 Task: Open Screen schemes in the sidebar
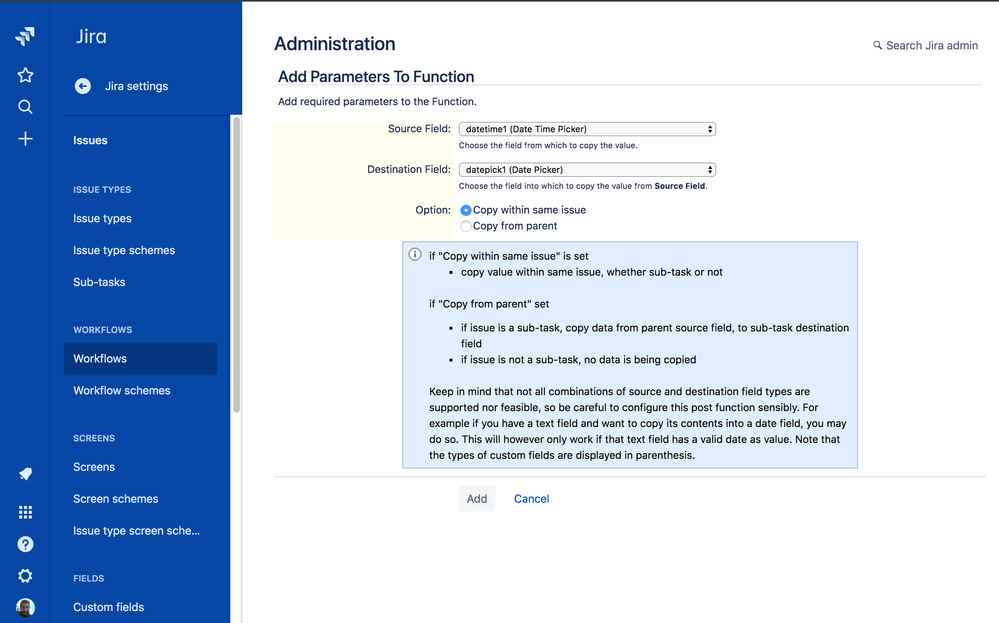coord(115,499)
